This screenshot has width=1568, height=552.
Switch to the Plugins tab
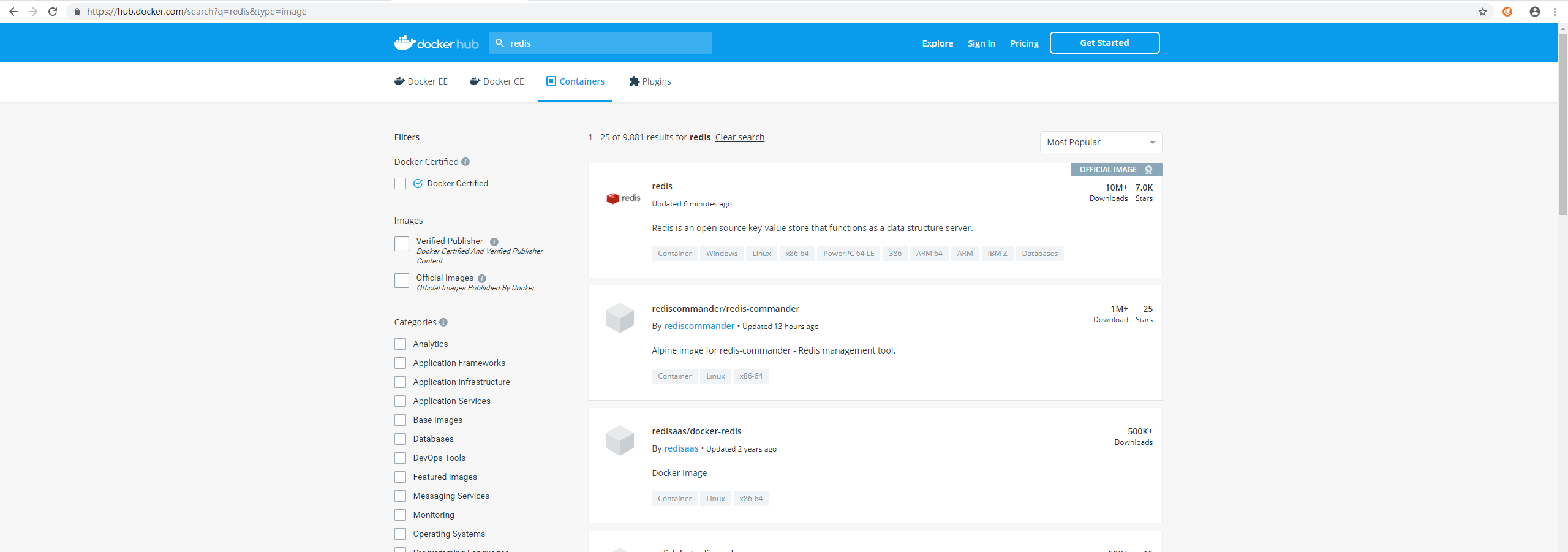(x=650, y=81)
